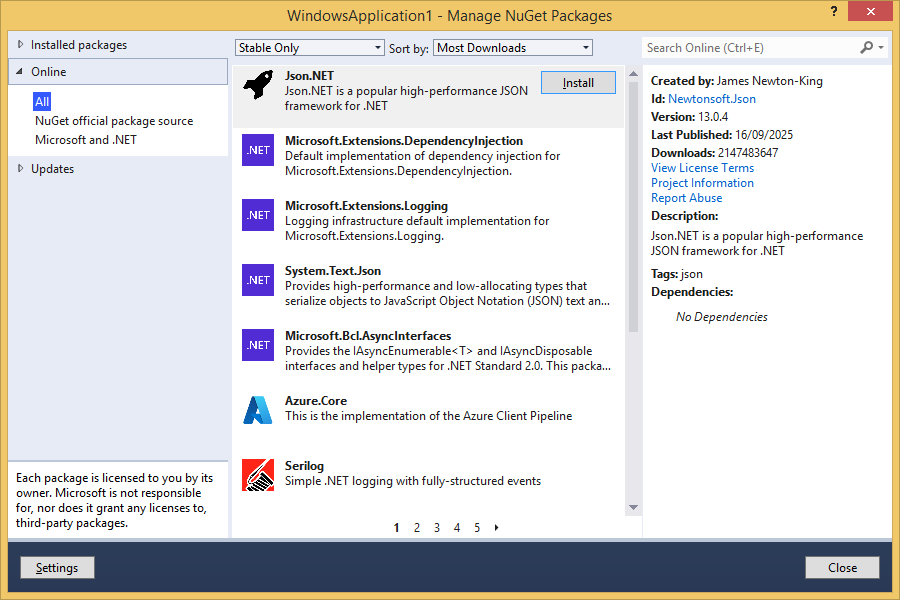Select the Microsoft.Bcl.AsyncInterfaces package title
Image resolution: width=900 pixels, height=600 pixels.
(368, 335)
